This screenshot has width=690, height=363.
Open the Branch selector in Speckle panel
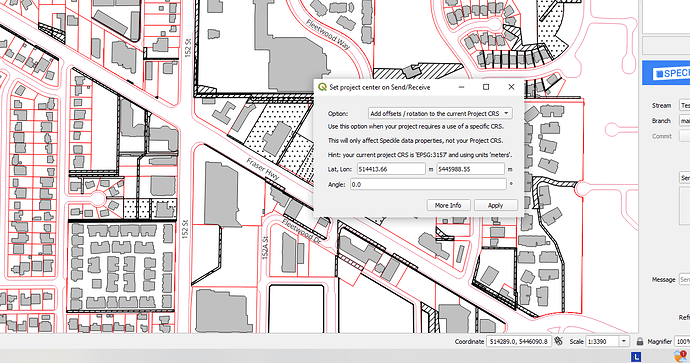tap(685, 121)
